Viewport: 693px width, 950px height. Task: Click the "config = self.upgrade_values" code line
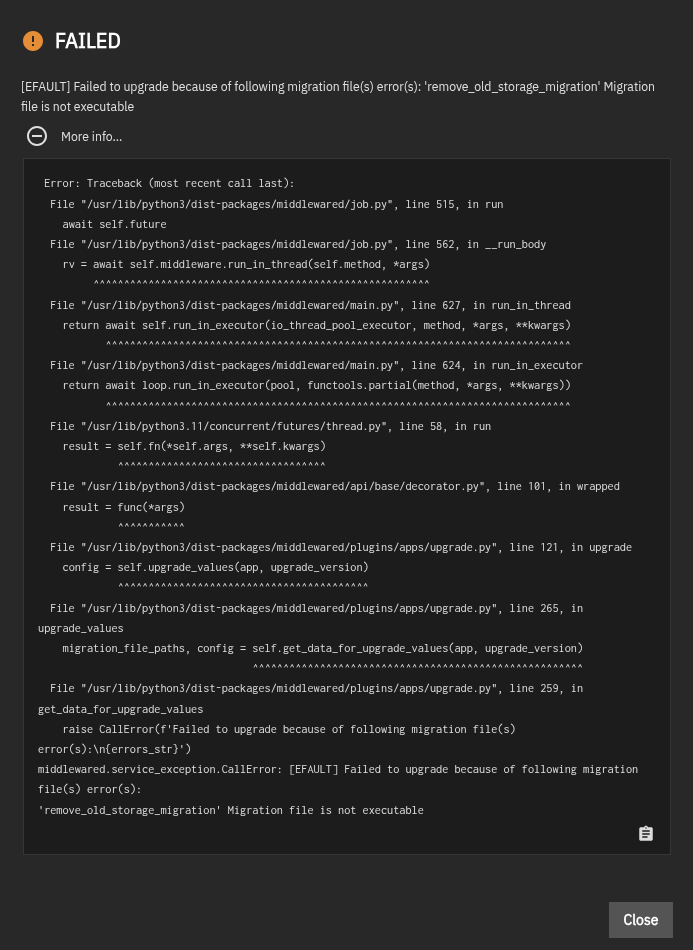click(x=215, y=567)
